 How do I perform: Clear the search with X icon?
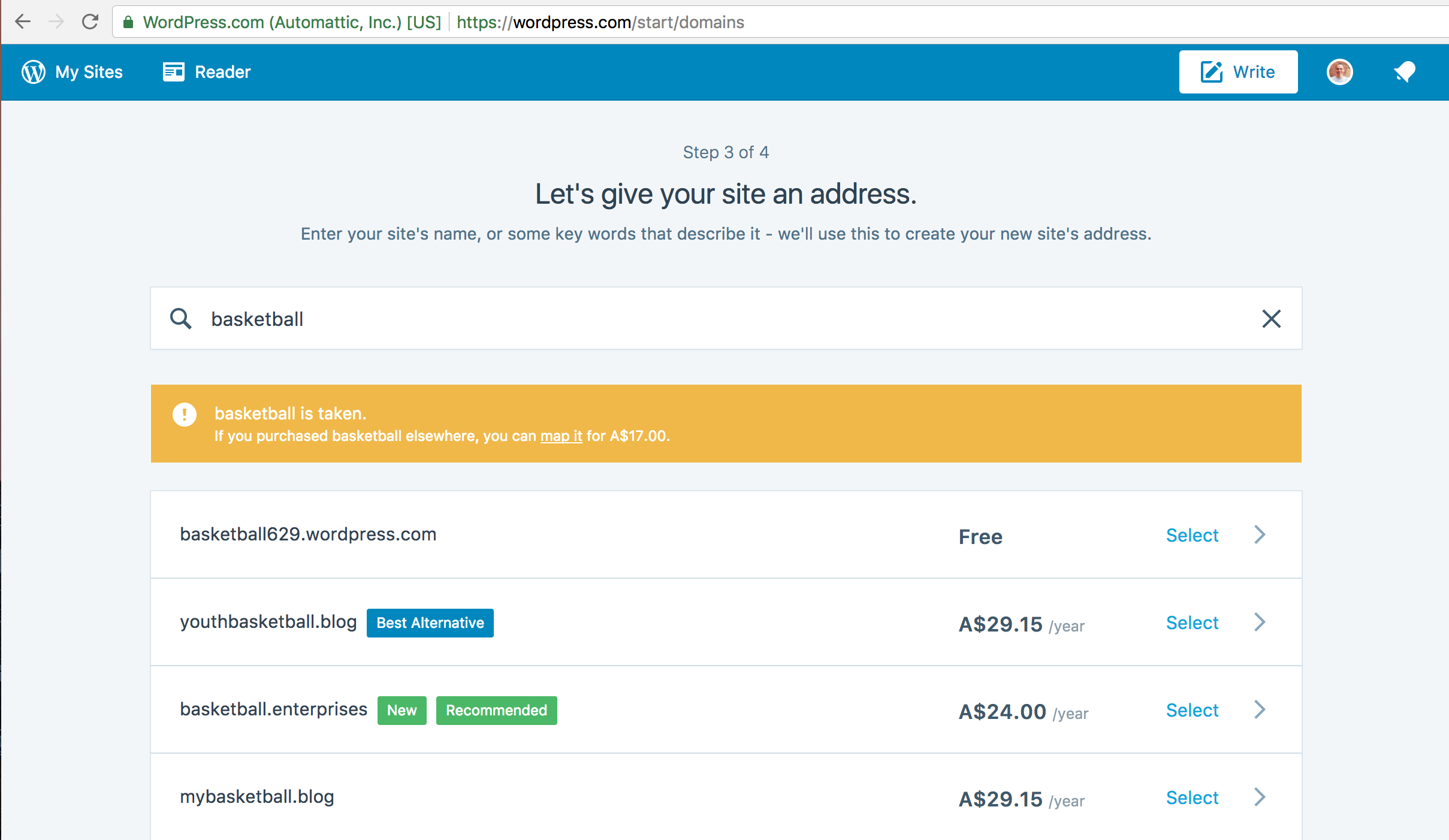pos(1271,319)
